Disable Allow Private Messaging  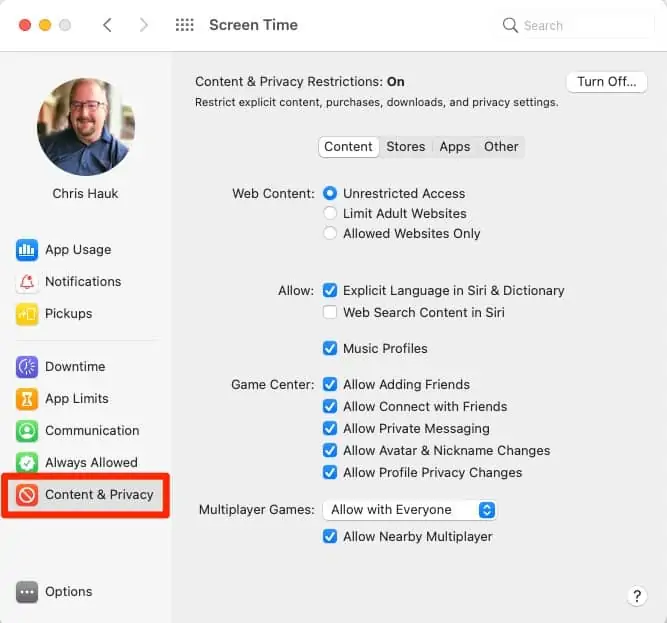[x=330, y=428]
